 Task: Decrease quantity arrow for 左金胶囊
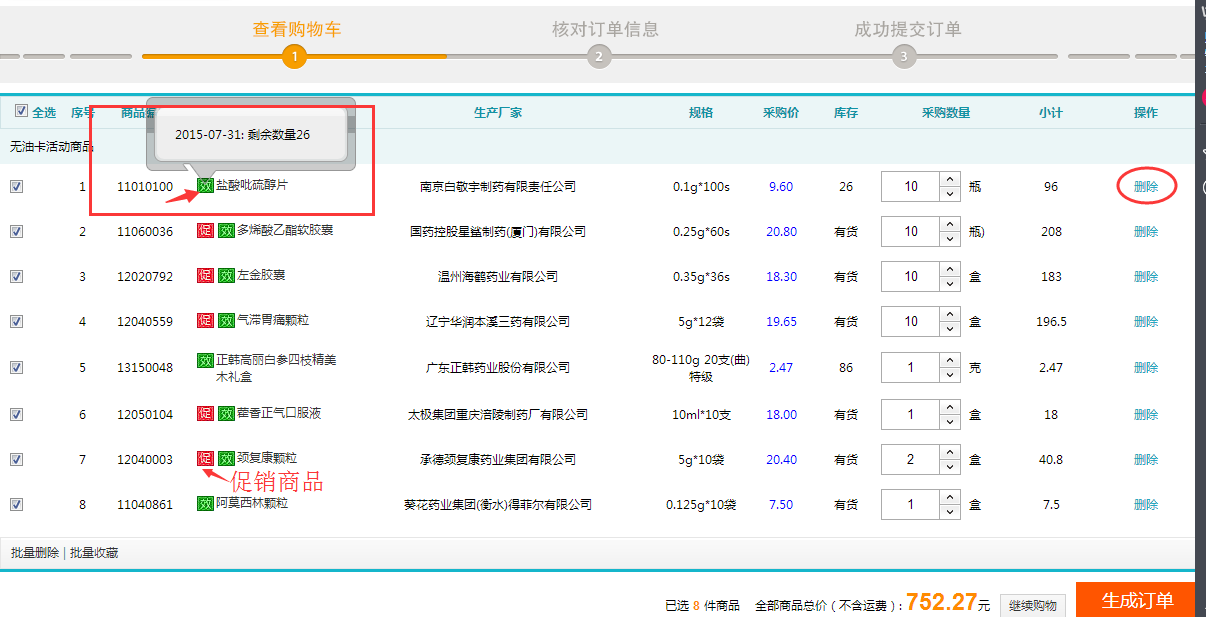[x=950, y=283]
